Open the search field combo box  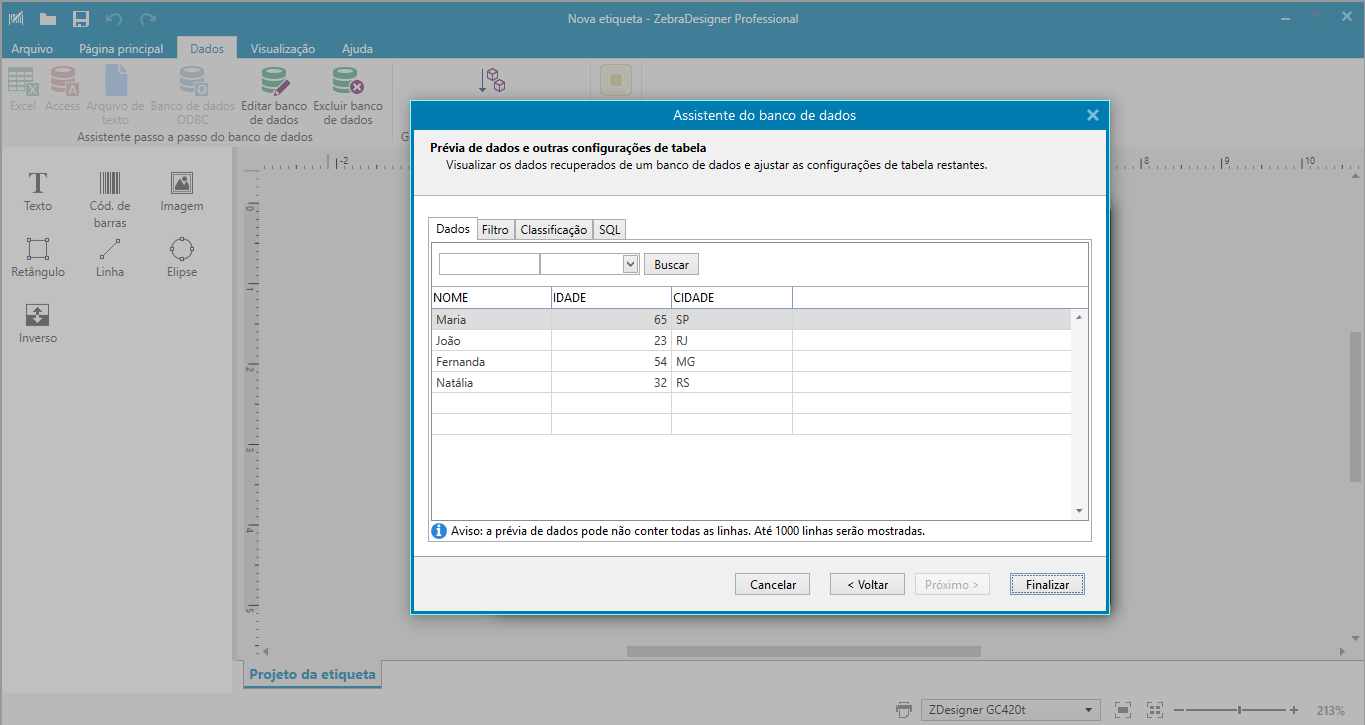(632, 263)
